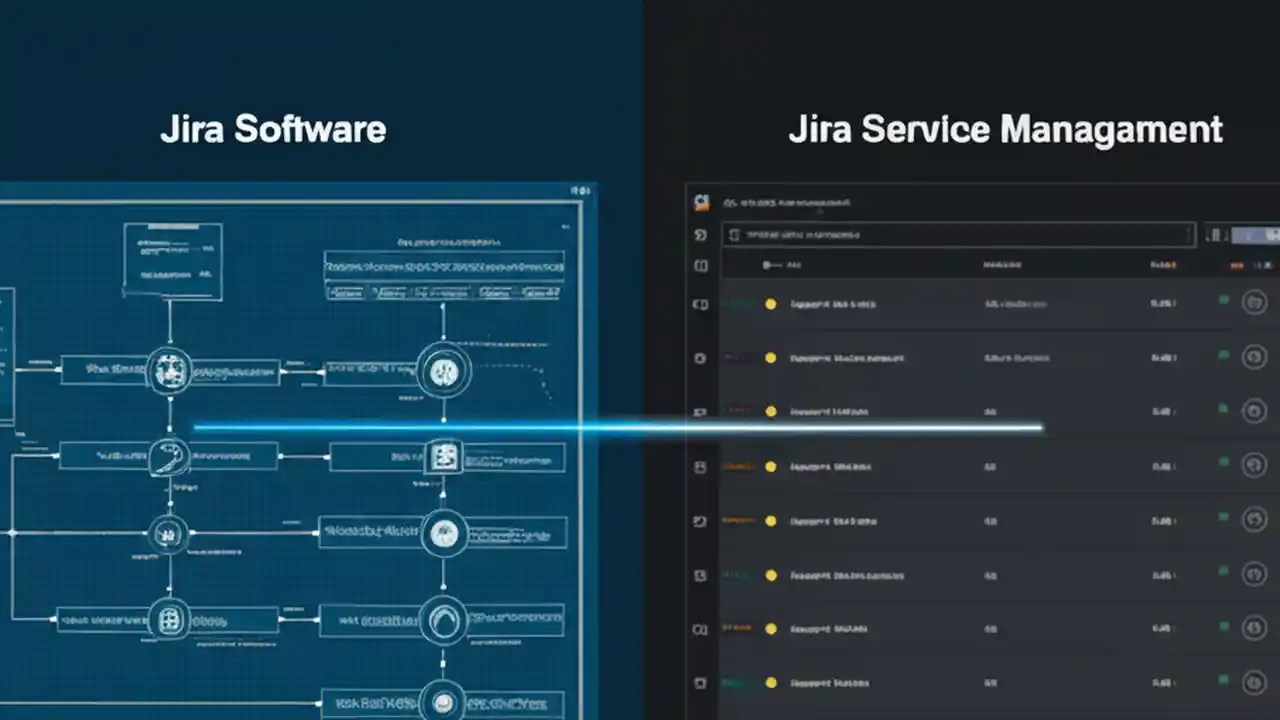Open the sort dropdown beside the search bar

click(1213, 234)
